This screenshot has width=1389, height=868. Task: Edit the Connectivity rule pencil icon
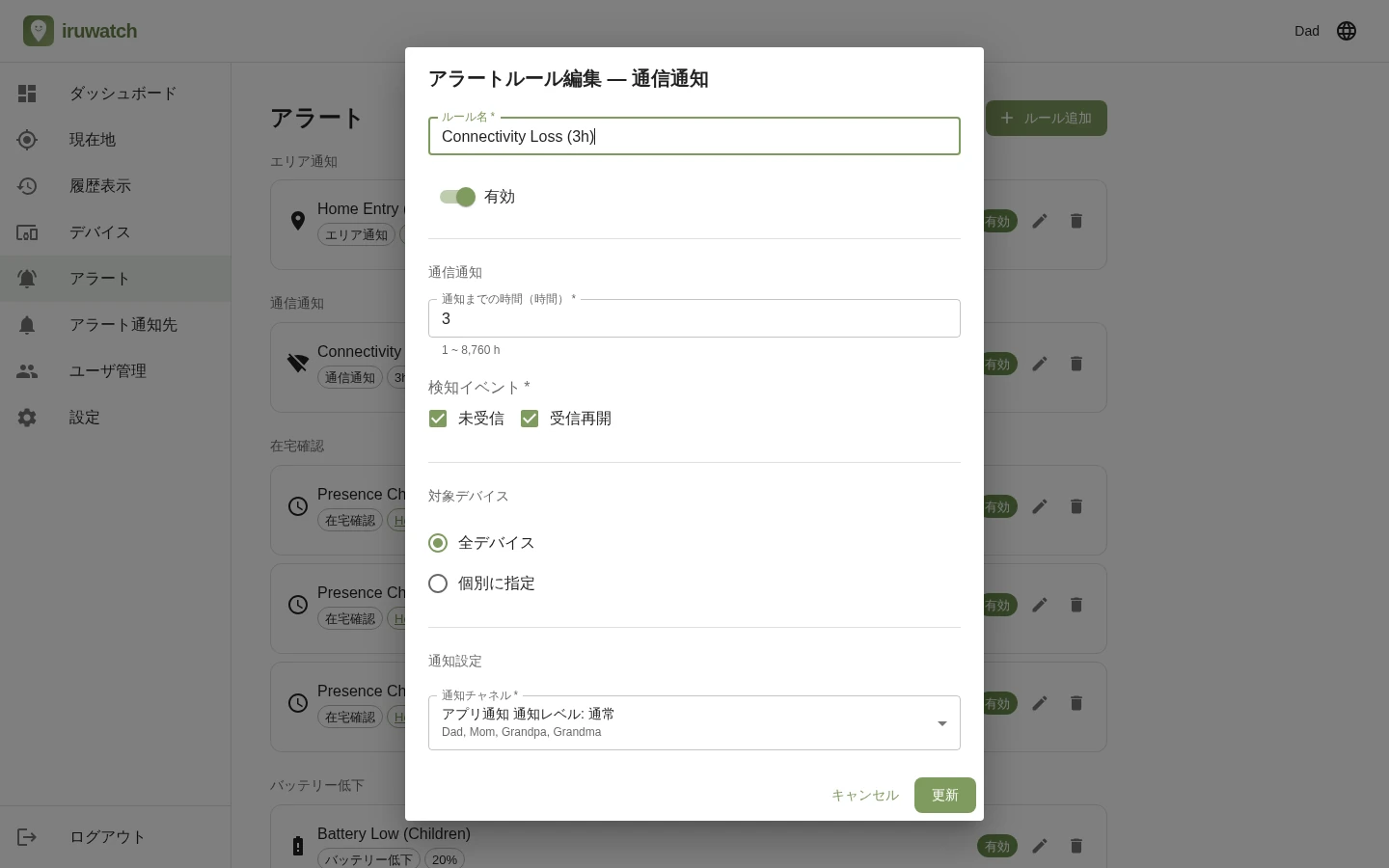[x=1040, y=364]
